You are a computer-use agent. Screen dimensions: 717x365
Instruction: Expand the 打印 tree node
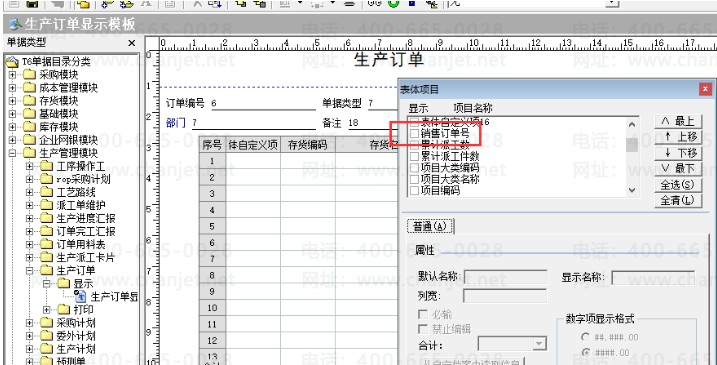pos(46,310)
